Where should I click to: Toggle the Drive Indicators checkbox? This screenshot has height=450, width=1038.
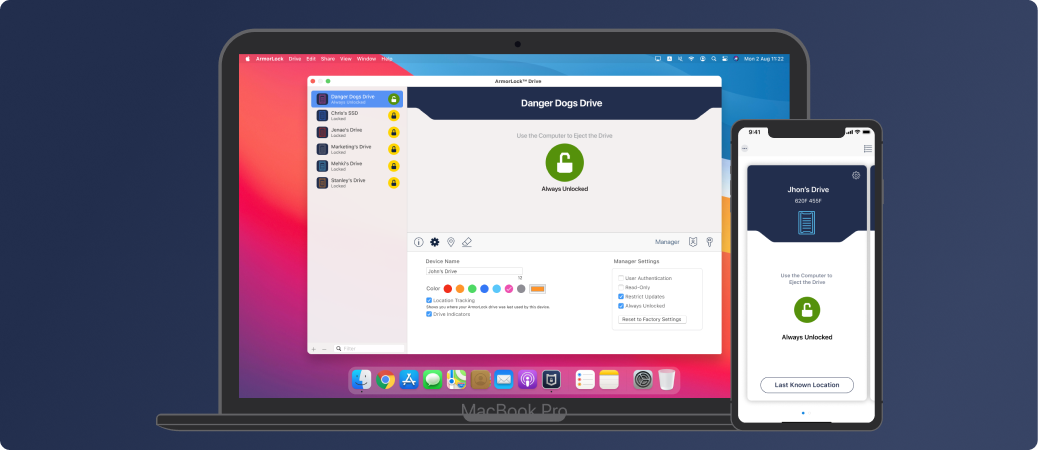click(429, 314)
